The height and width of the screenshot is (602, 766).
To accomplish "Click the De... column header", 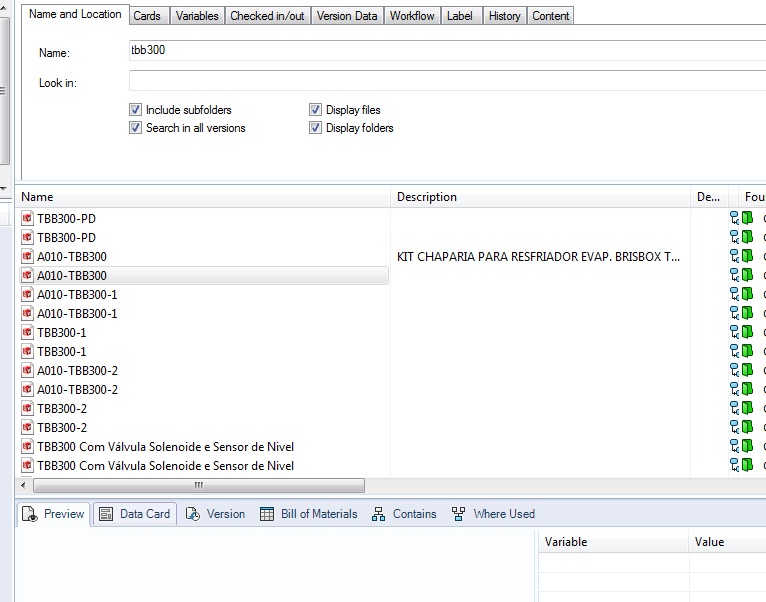I will pos(709,197).
